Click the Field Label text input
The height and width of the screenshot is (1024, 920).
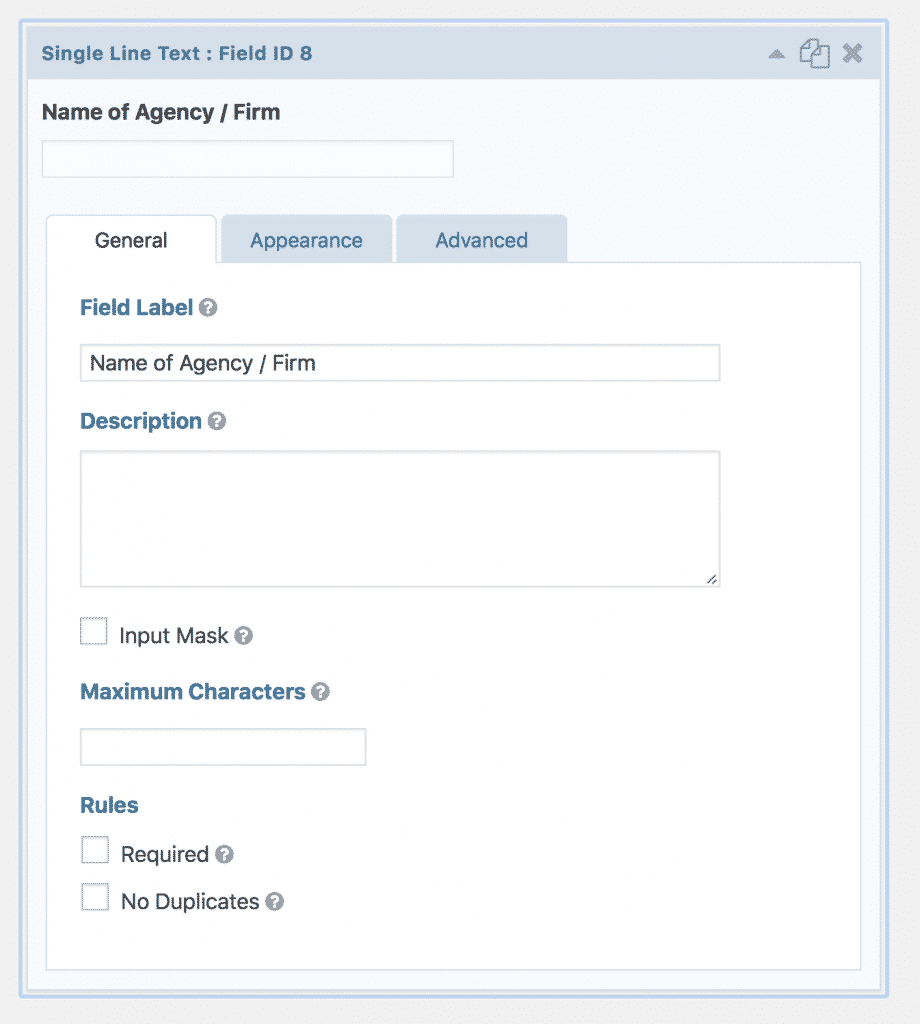point(400,363)
